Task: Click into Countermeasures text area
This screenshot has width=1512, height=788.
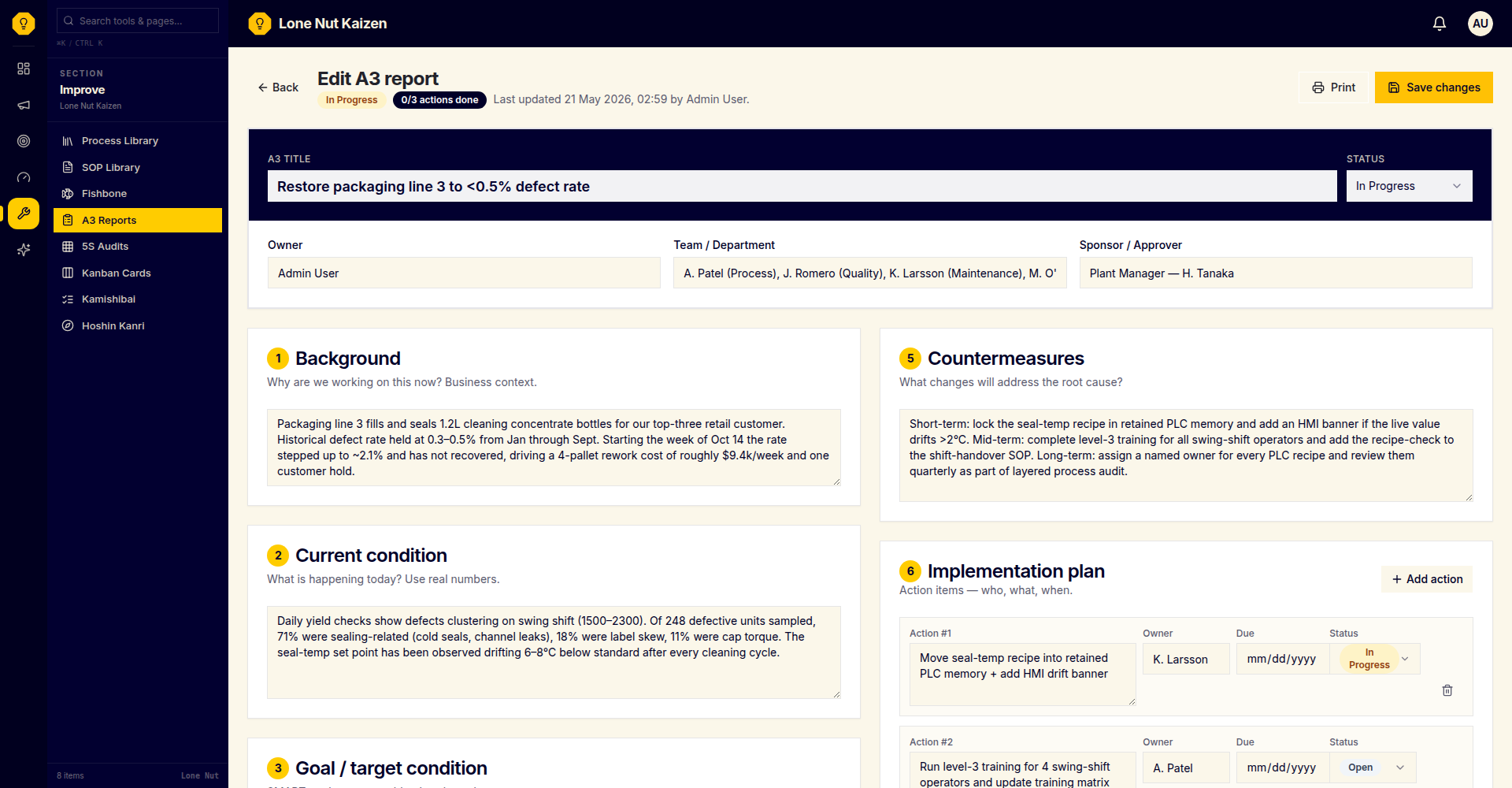Action: (1186, 455)
